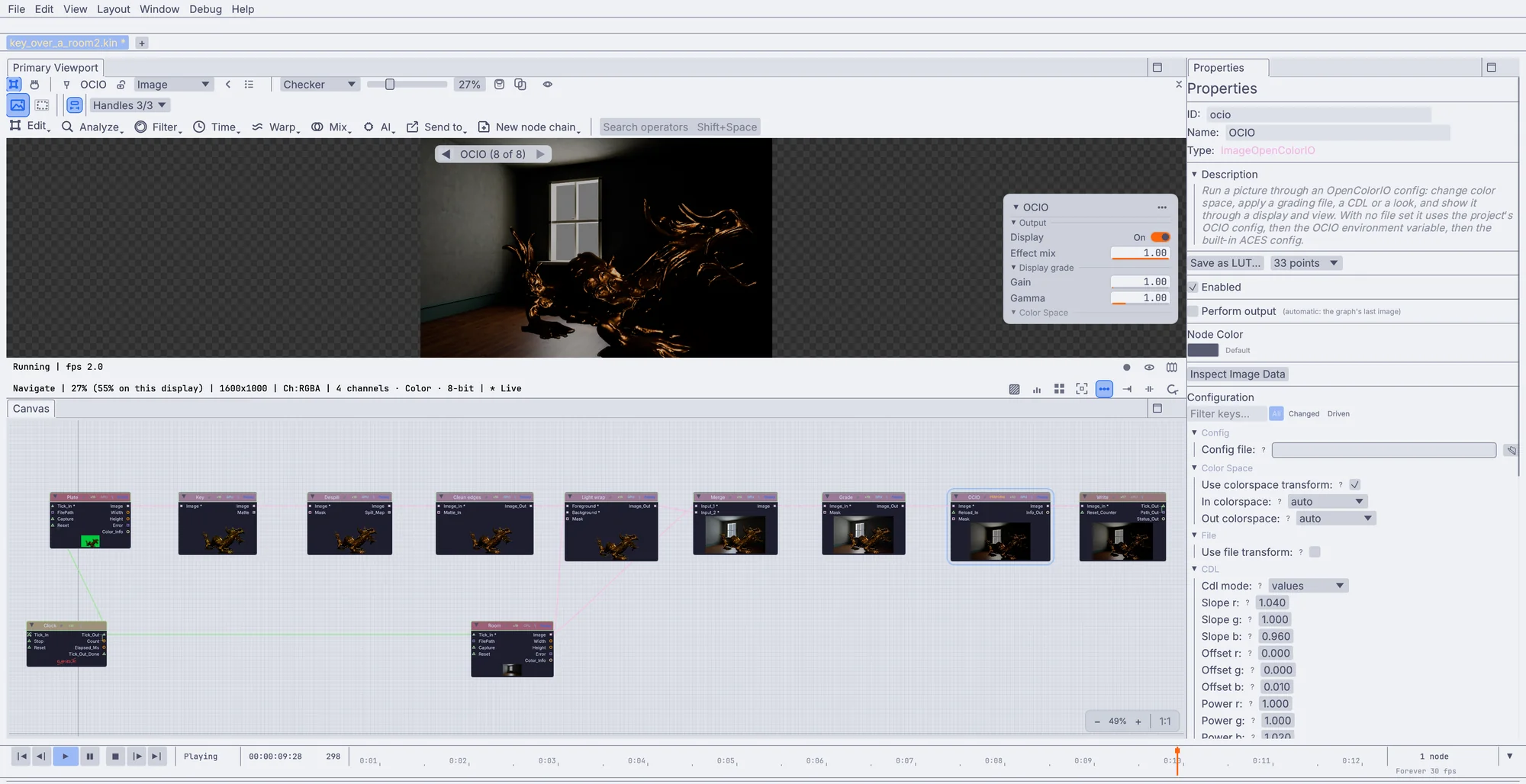Image resolution: width=1526 pixels, height=784 pixels.
Task: Click the Inspect Image Data button
Action: (x=1238, y=374)
